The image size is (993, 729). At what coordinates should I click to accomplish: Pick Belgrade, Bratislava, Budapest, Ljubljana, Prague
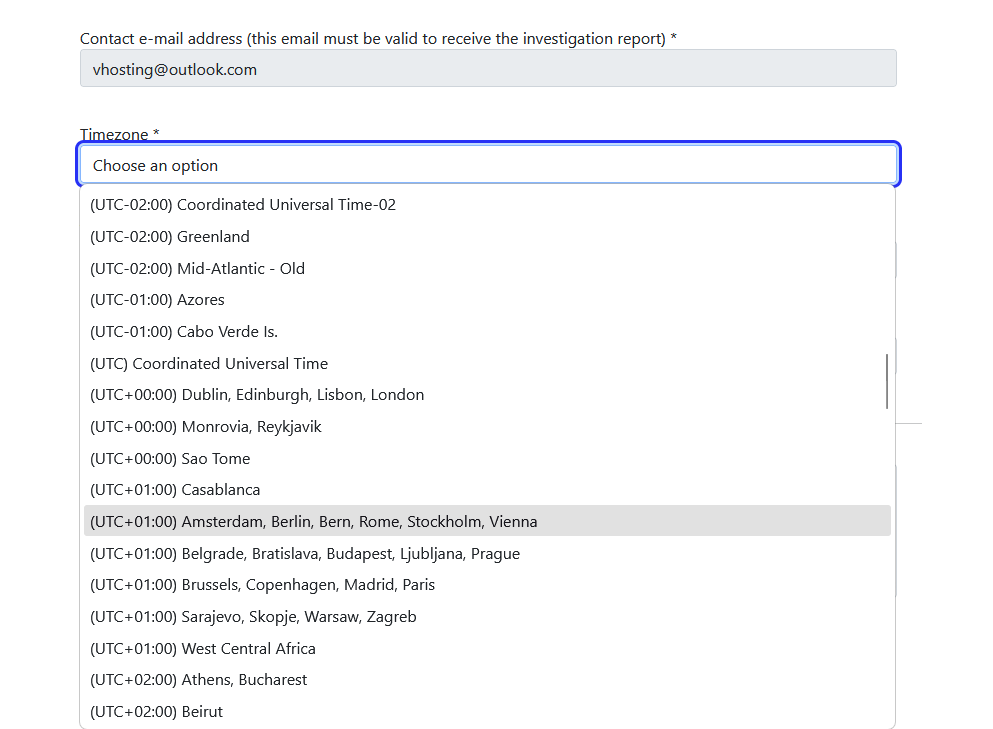[305, 554]
